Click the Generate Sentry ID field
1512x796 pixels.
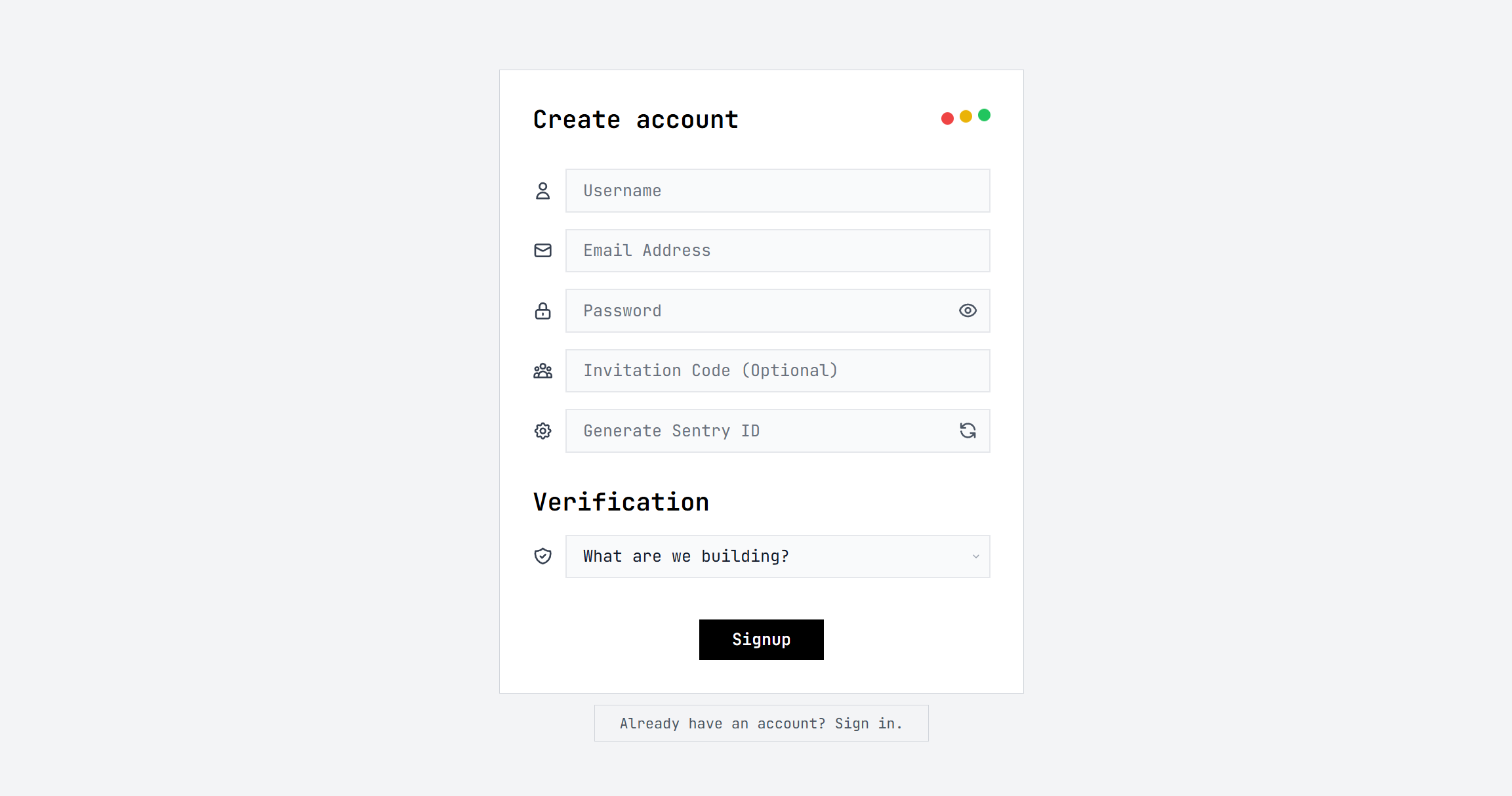761,431
